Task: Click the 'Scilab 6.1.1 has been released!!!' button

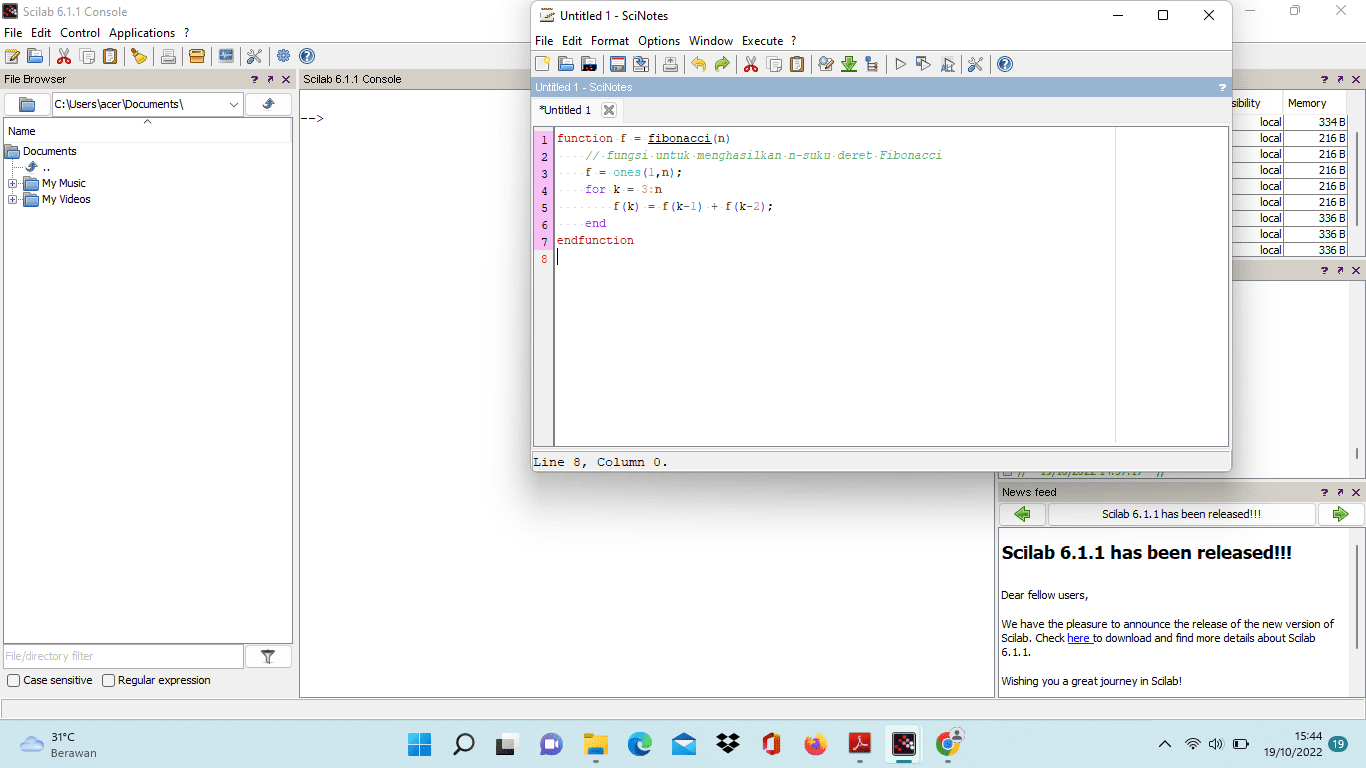Action: (x=1181, y=514)
